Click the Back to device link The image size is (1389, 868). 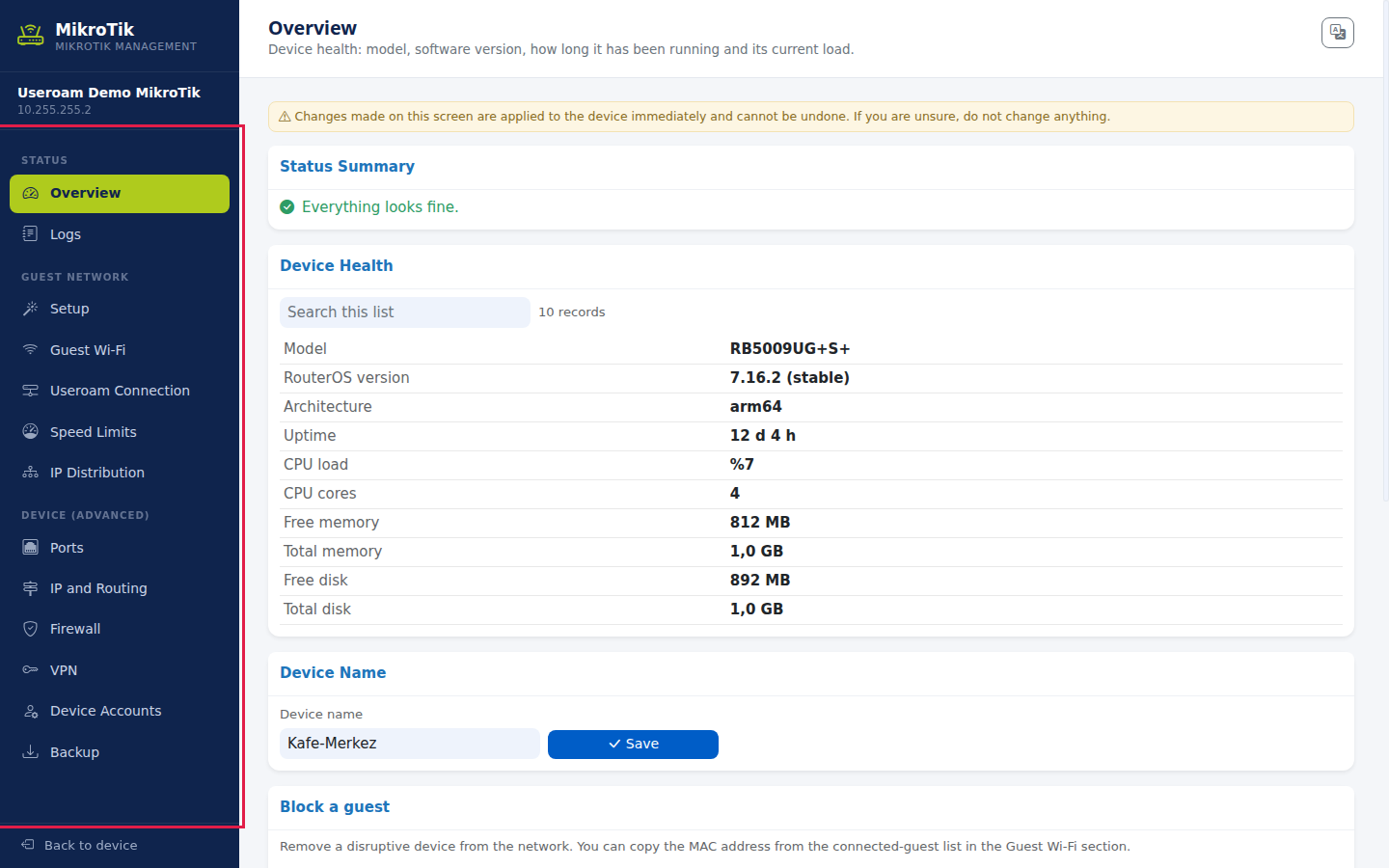point(91,845)
